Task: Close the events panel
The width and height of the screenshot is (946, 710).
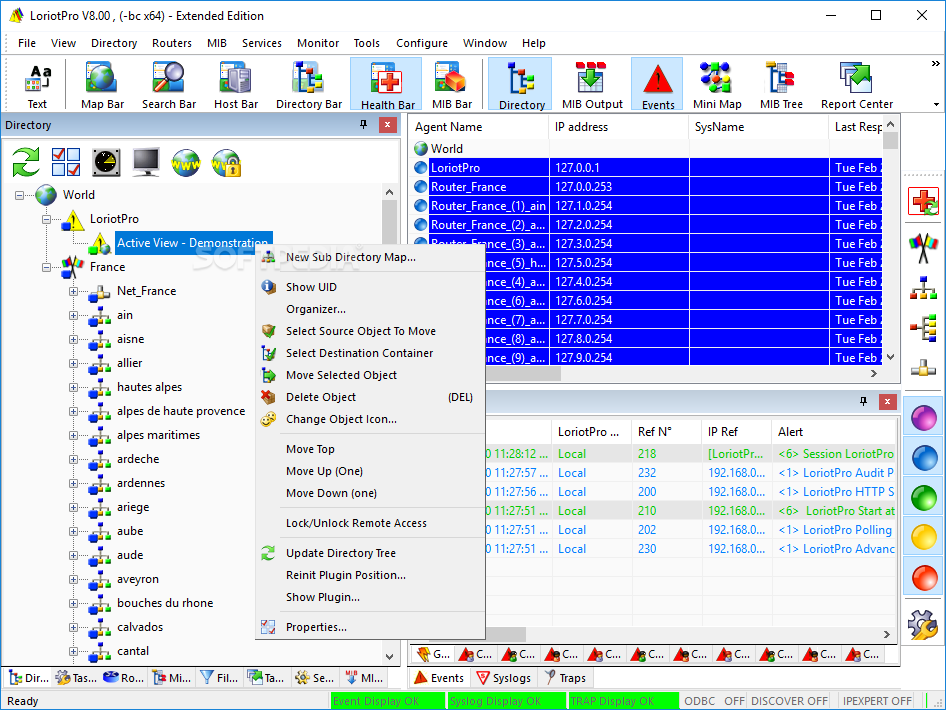Action: click(x=887, y=401)
